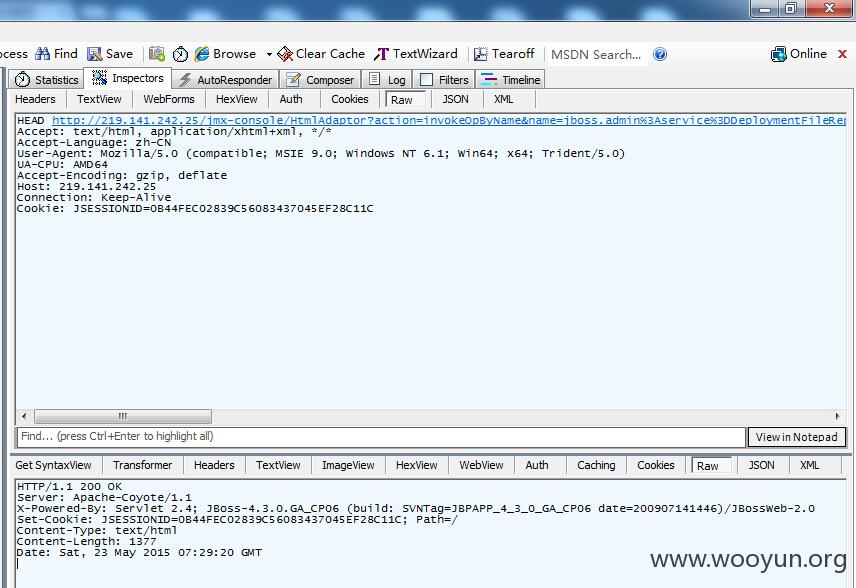Click the Server: Apache-Coyote/1.1 line

104,497
